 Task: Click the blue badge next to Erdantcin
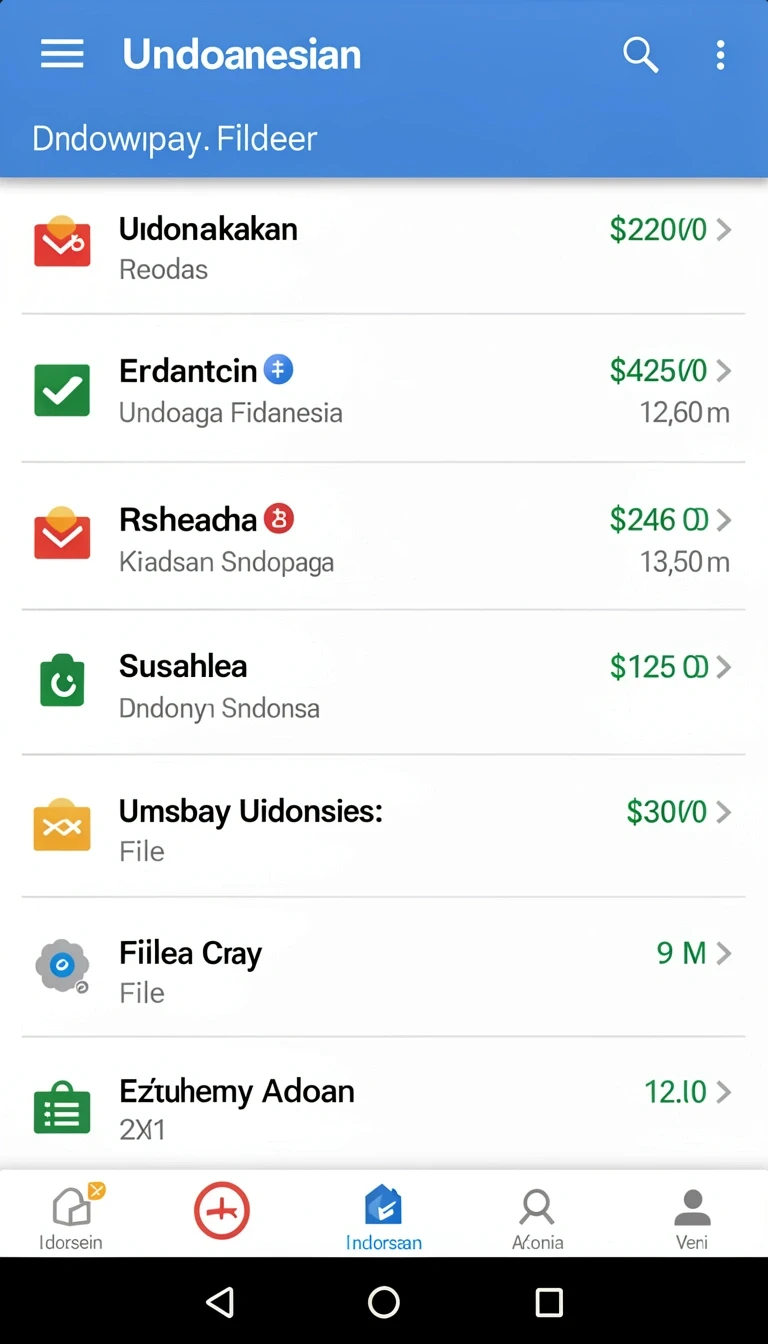pos(278,370)
